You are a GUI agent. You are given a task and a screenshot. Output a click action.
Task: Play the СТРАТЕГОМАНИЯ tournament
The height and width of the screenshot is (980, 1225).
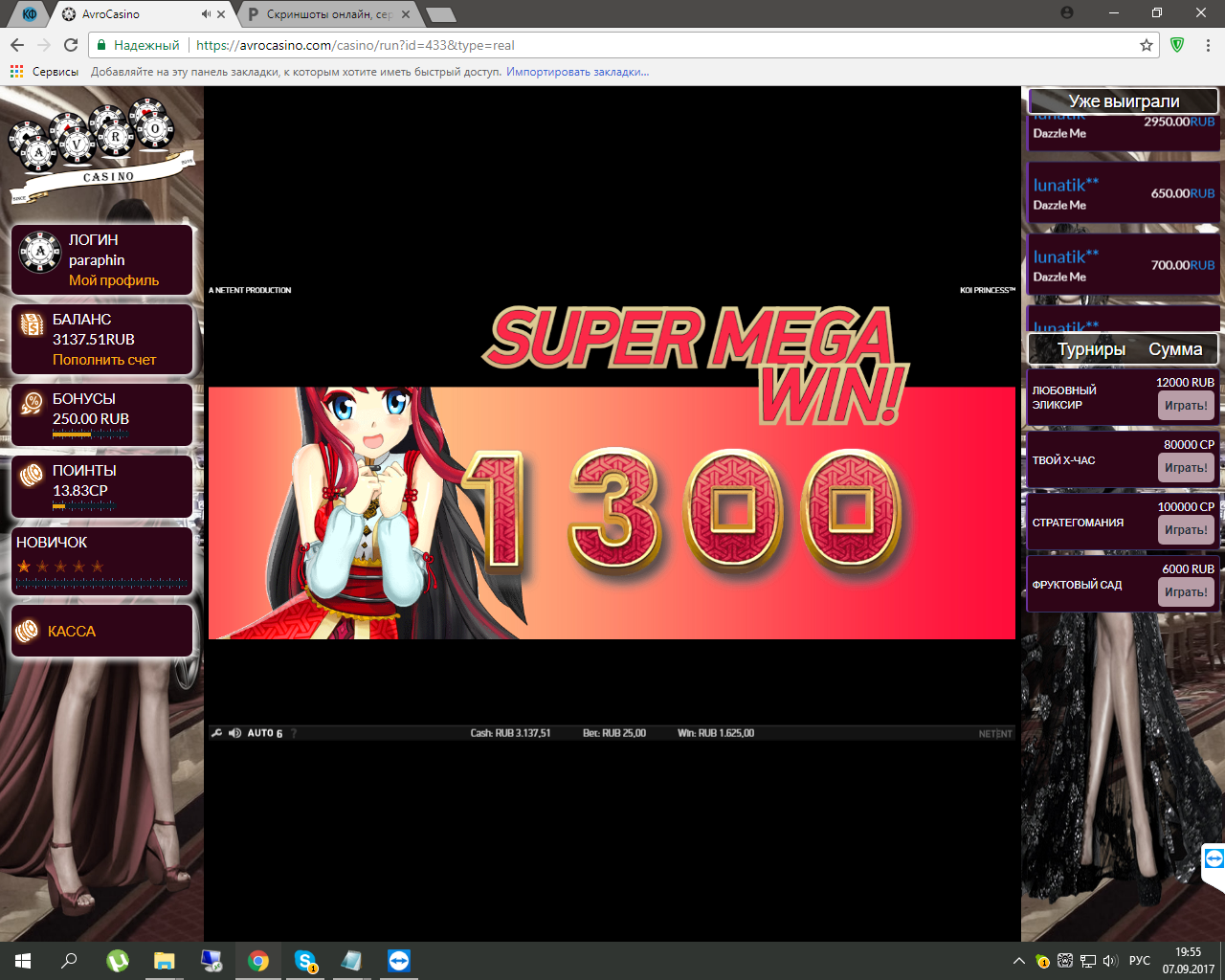(1186, 530)
